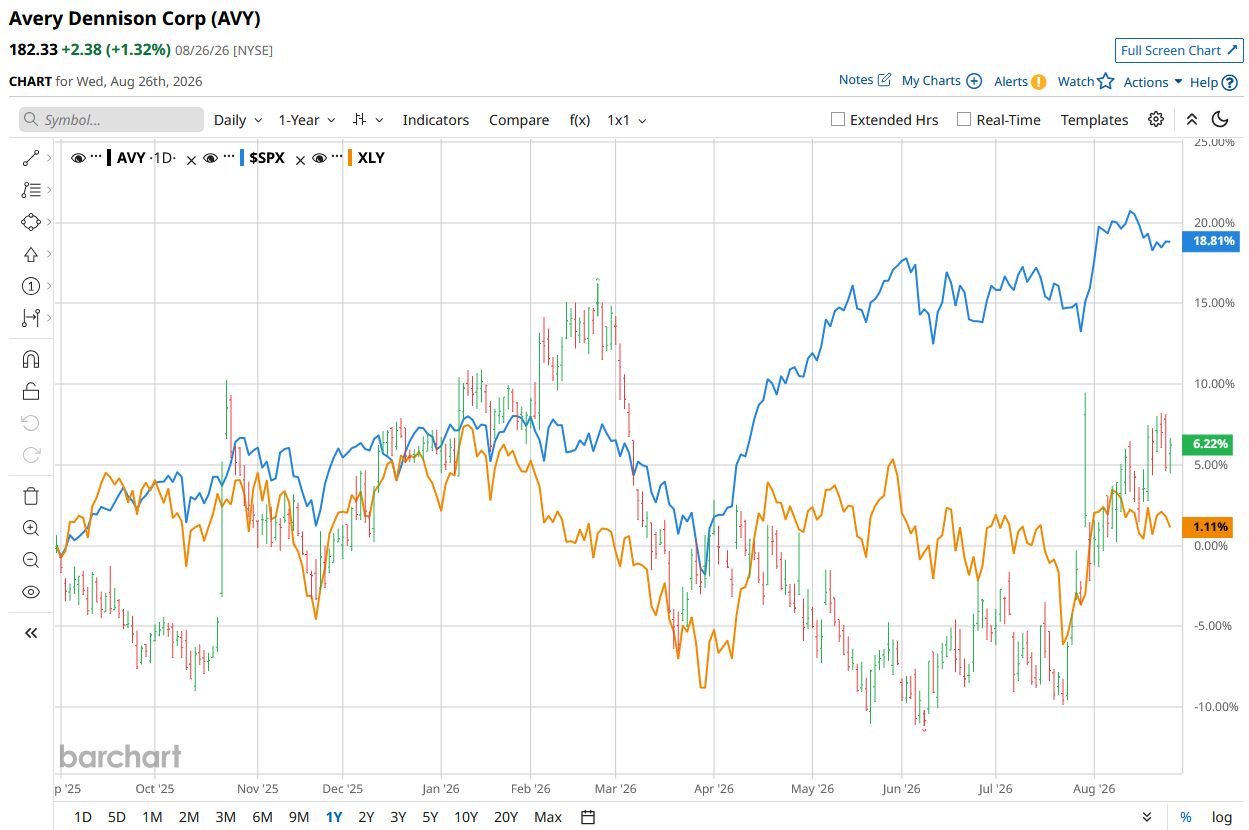1249x830 pixels.
Task: Click the undo arrow icon
Action: (30, 423)
